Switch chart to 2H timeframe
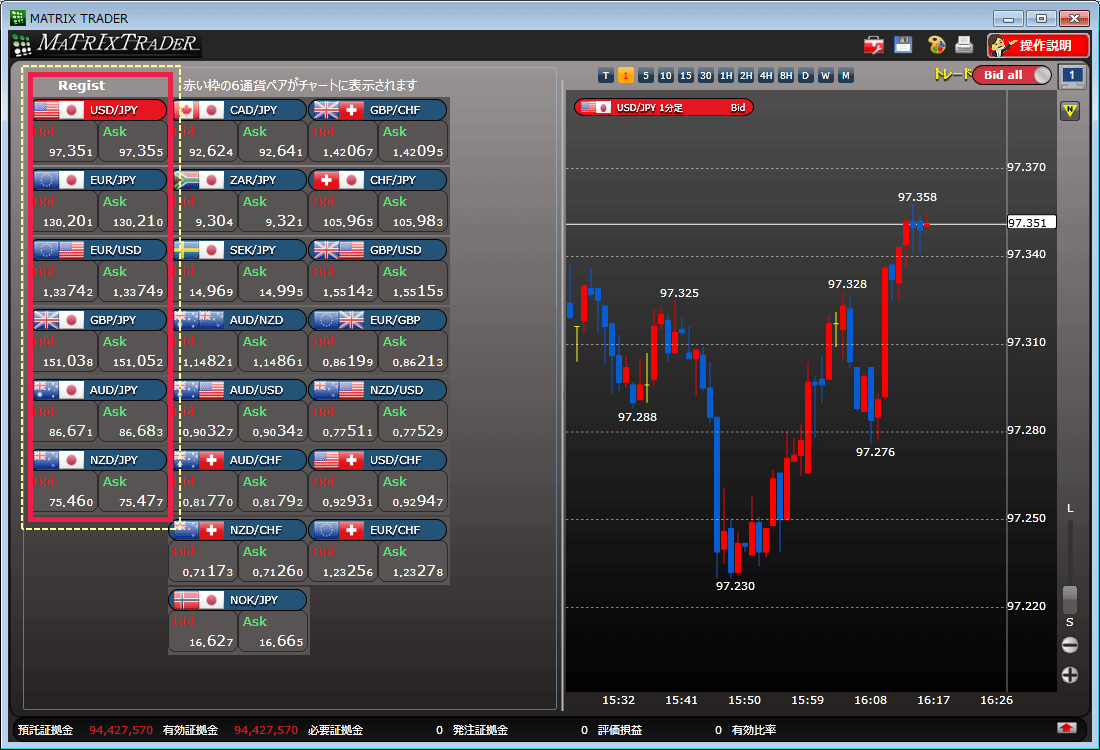Screen dimensions: 1100x750 click(746, 76)
